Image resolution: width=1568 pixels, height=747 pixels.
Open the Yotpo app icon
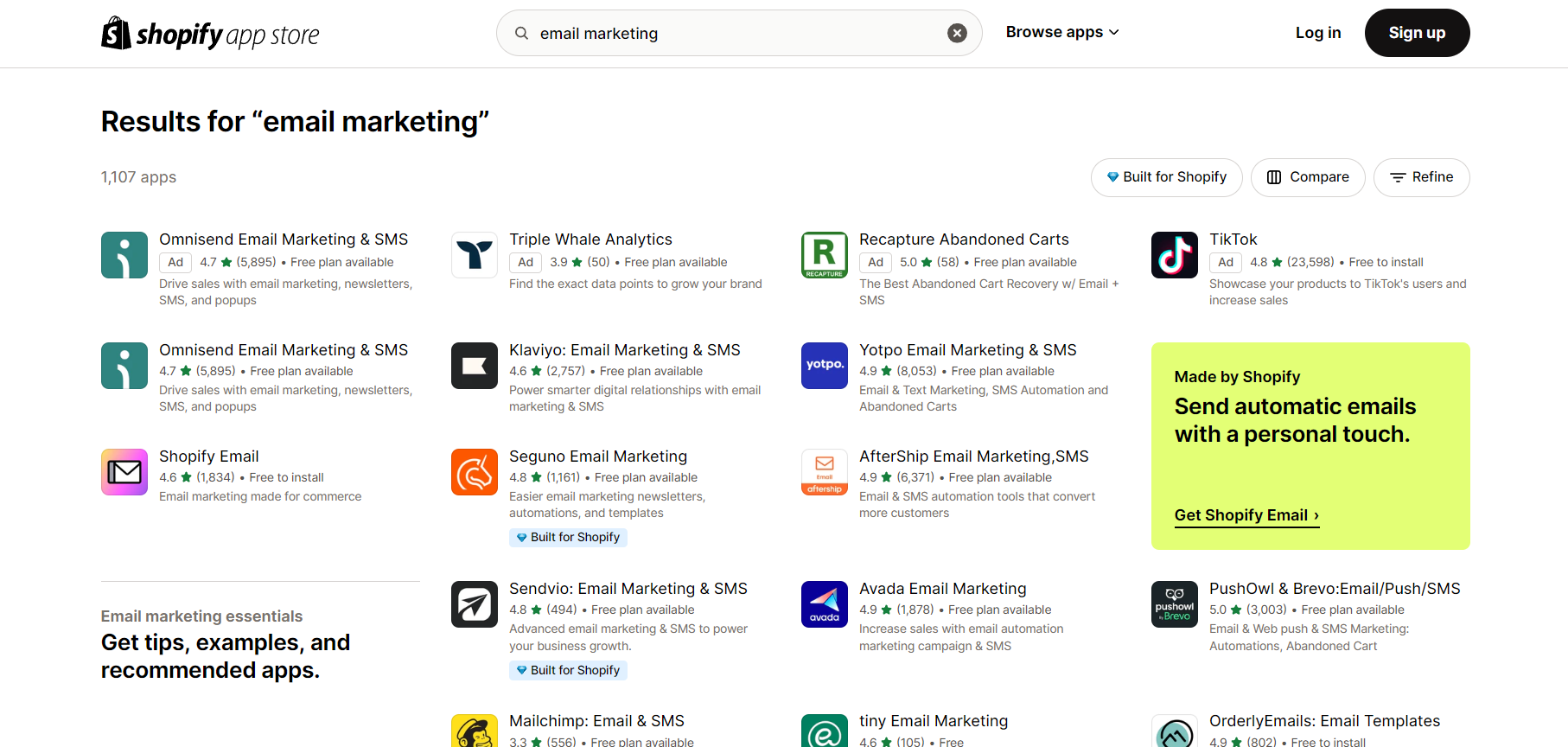pos(825,366)
